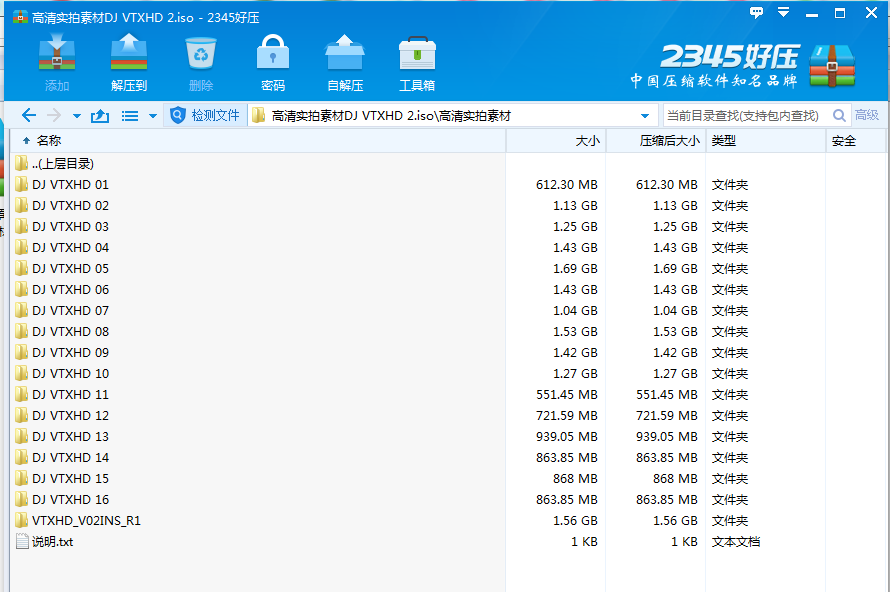Open navigation history dropdown arrow
This screenshot has width=890, height=592.
[77, 116]
